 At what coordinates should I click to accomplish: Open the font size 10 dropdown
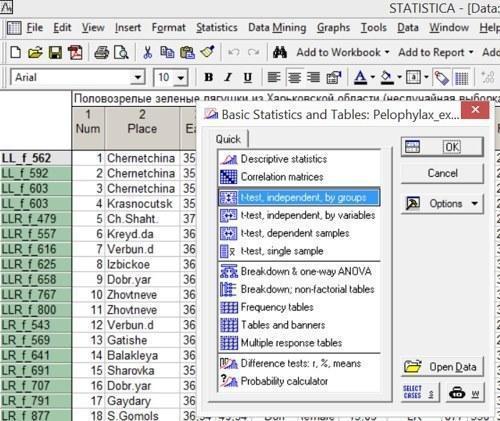(x=180, y=78)
